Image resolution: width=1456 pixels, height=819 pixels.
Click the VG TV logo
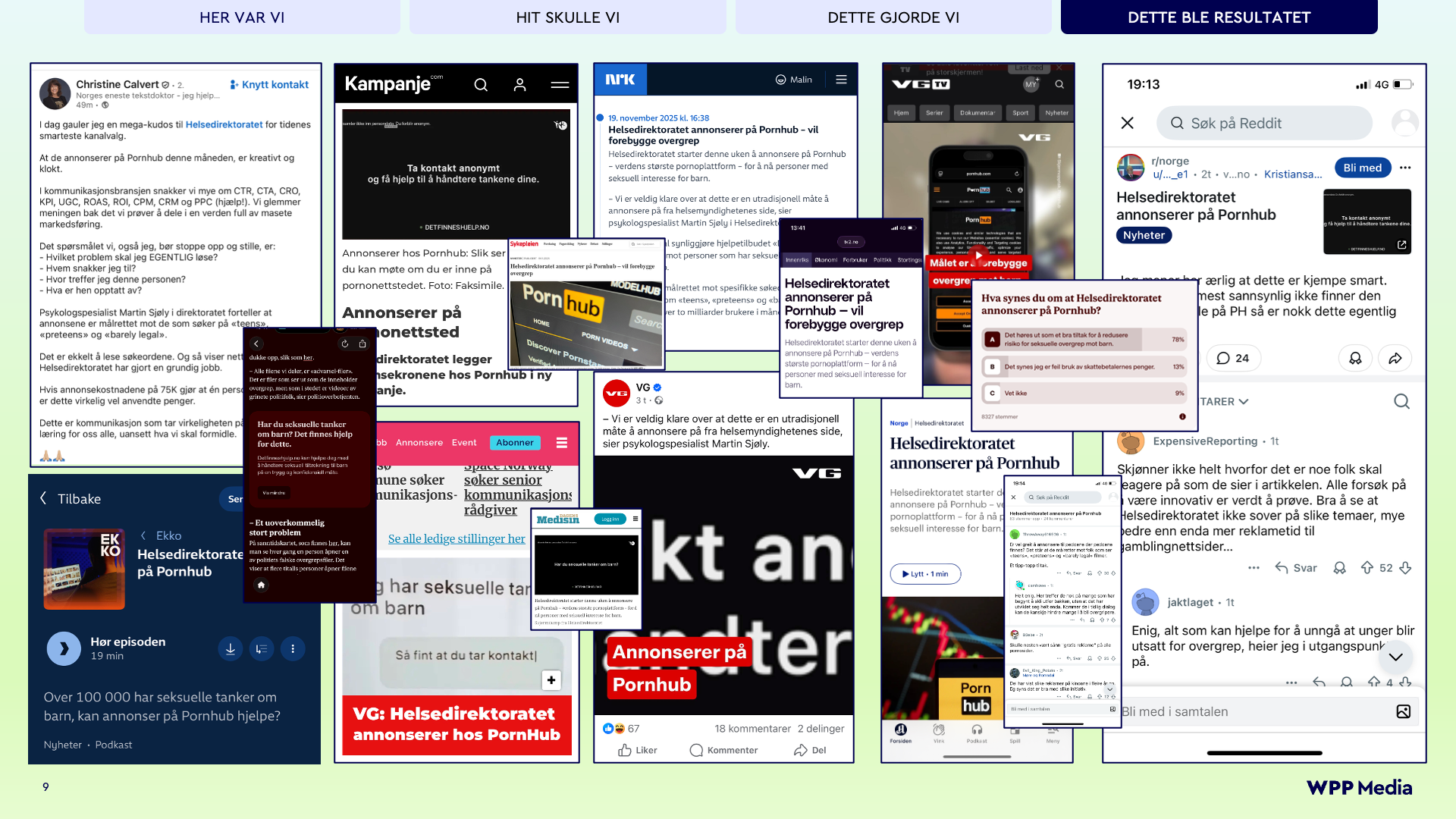pos(921,84)
